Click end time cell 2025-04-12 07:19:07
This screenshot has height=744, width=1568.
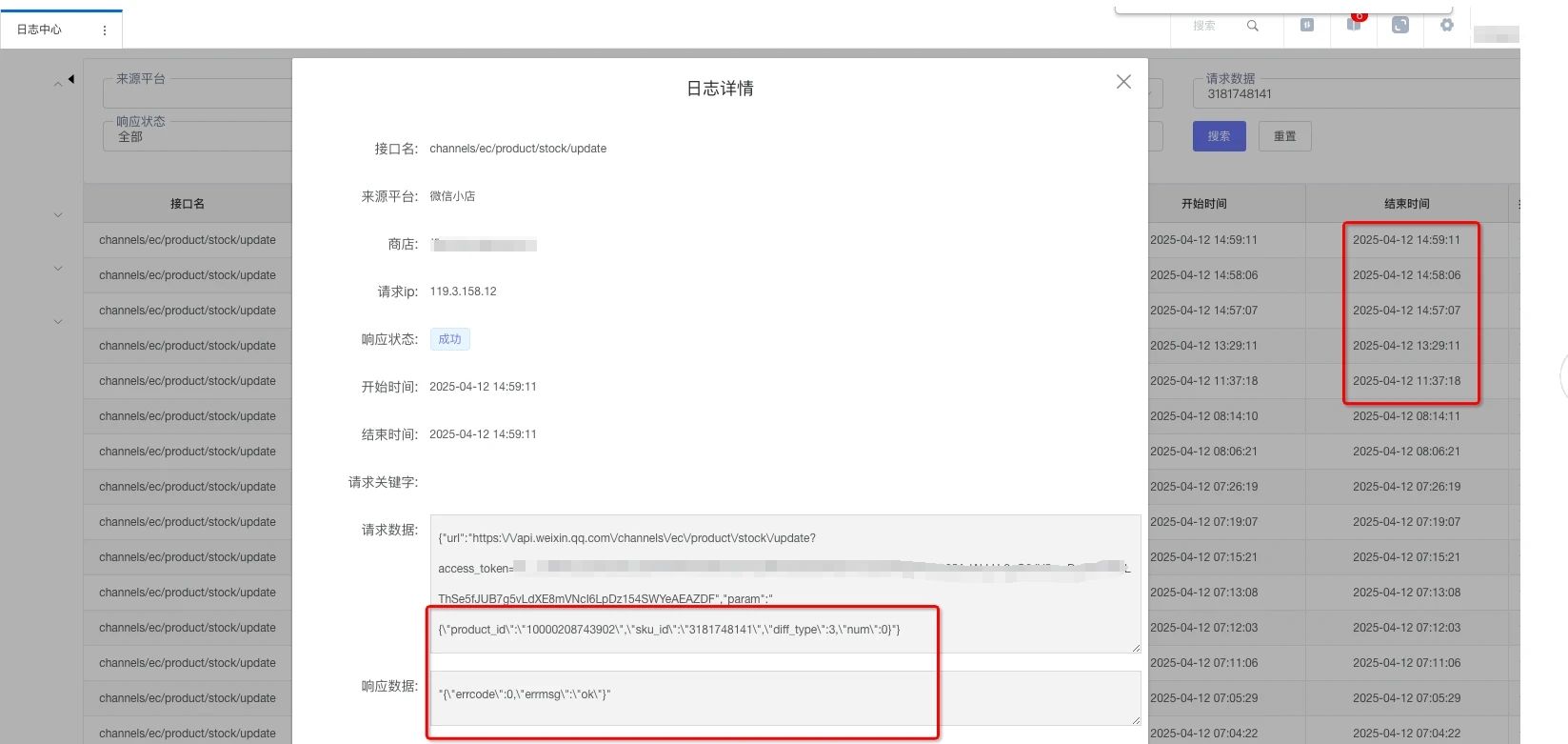click(1406, 522)
